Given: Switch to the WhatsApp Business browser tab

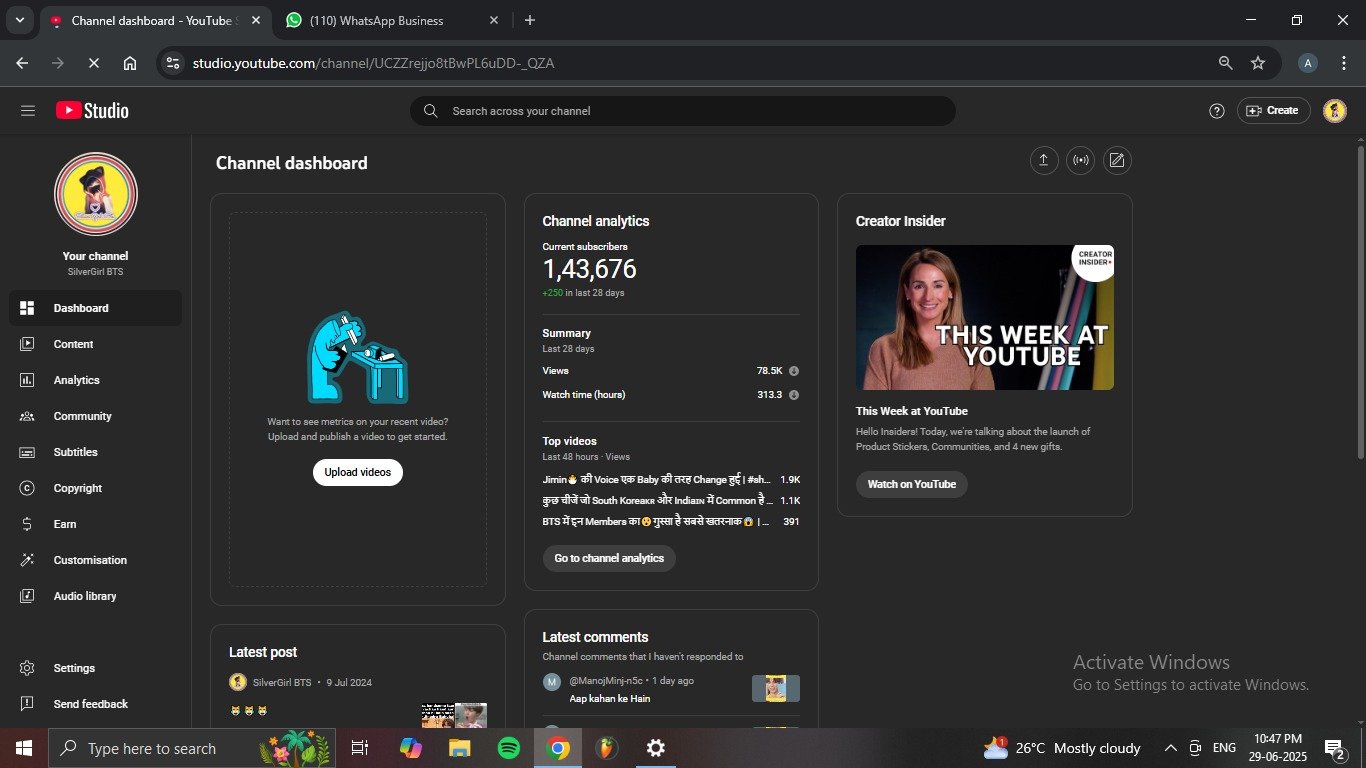Looking at the screenshot, I should 391,20.
